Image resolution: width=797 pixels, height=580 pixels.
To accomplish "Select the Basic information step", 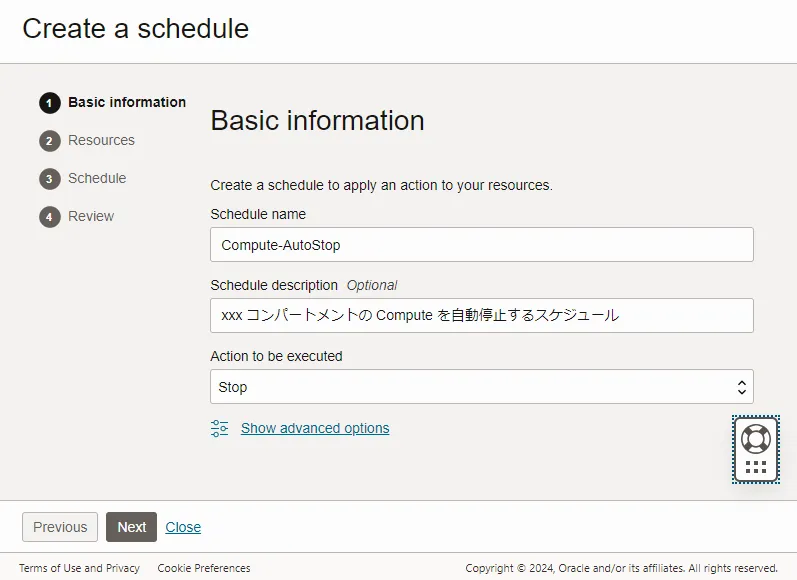I will (x=127, y=102).
